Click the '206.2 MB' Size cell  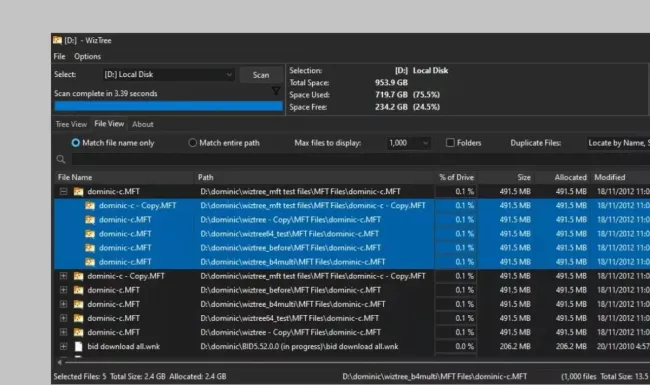point(515,346)
